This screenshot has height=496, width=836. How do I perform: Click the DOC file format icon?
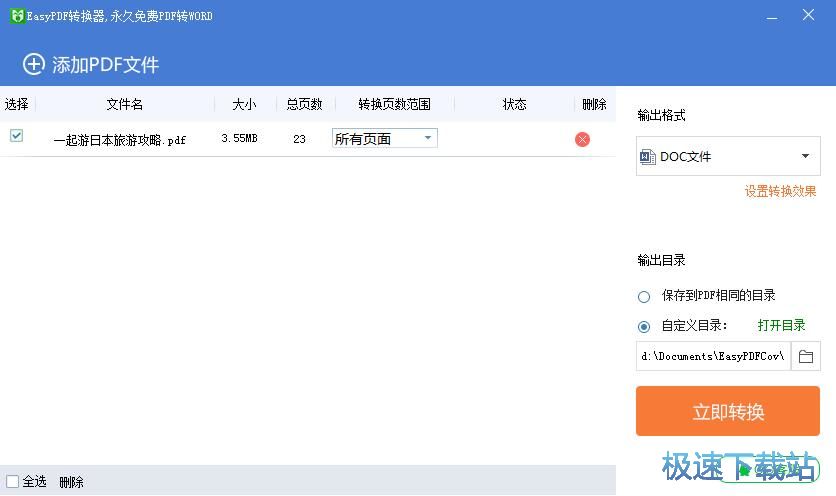click(x=647, y=157)
